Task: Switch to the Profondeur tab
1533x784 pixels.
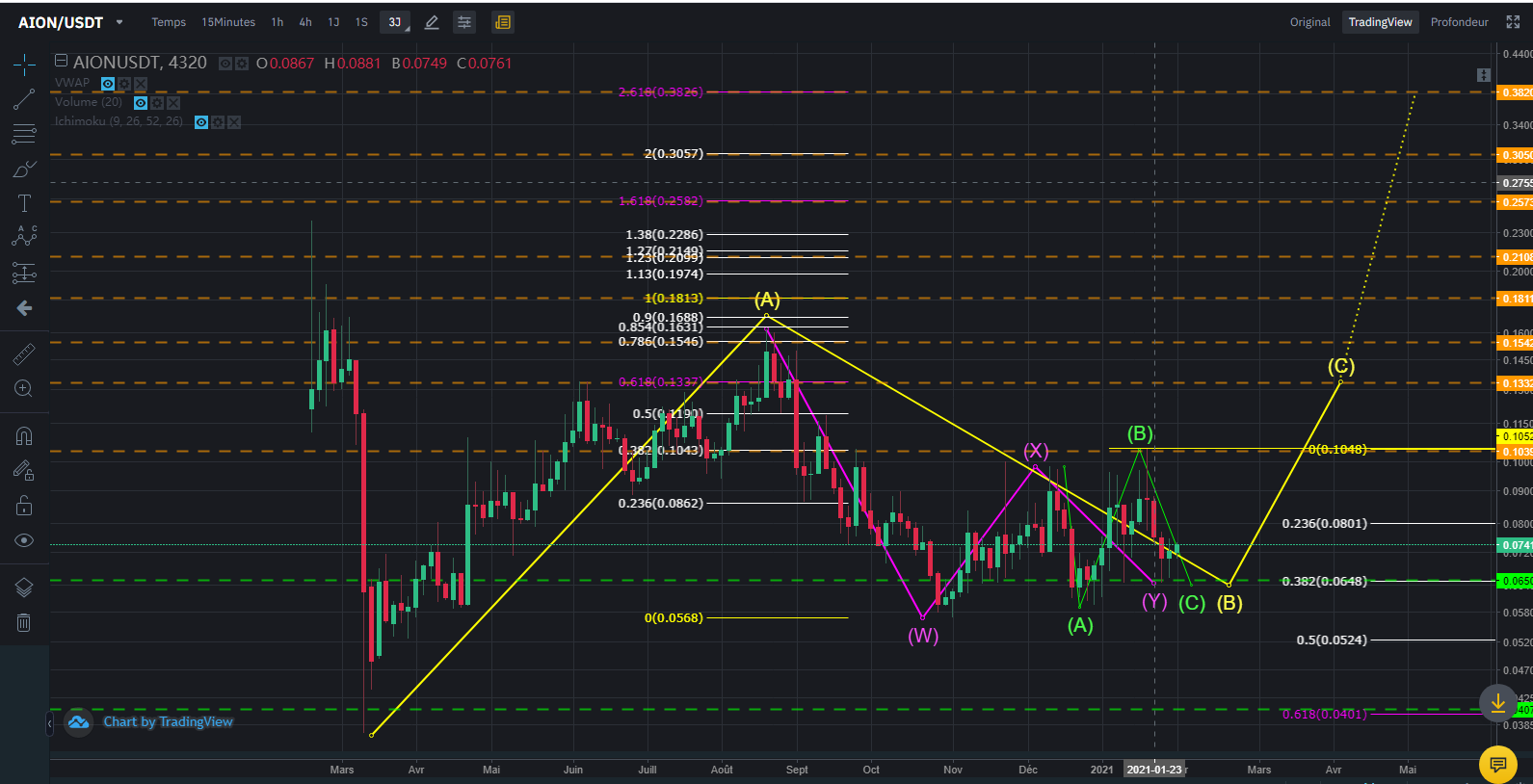Action: coord(1460,22)
